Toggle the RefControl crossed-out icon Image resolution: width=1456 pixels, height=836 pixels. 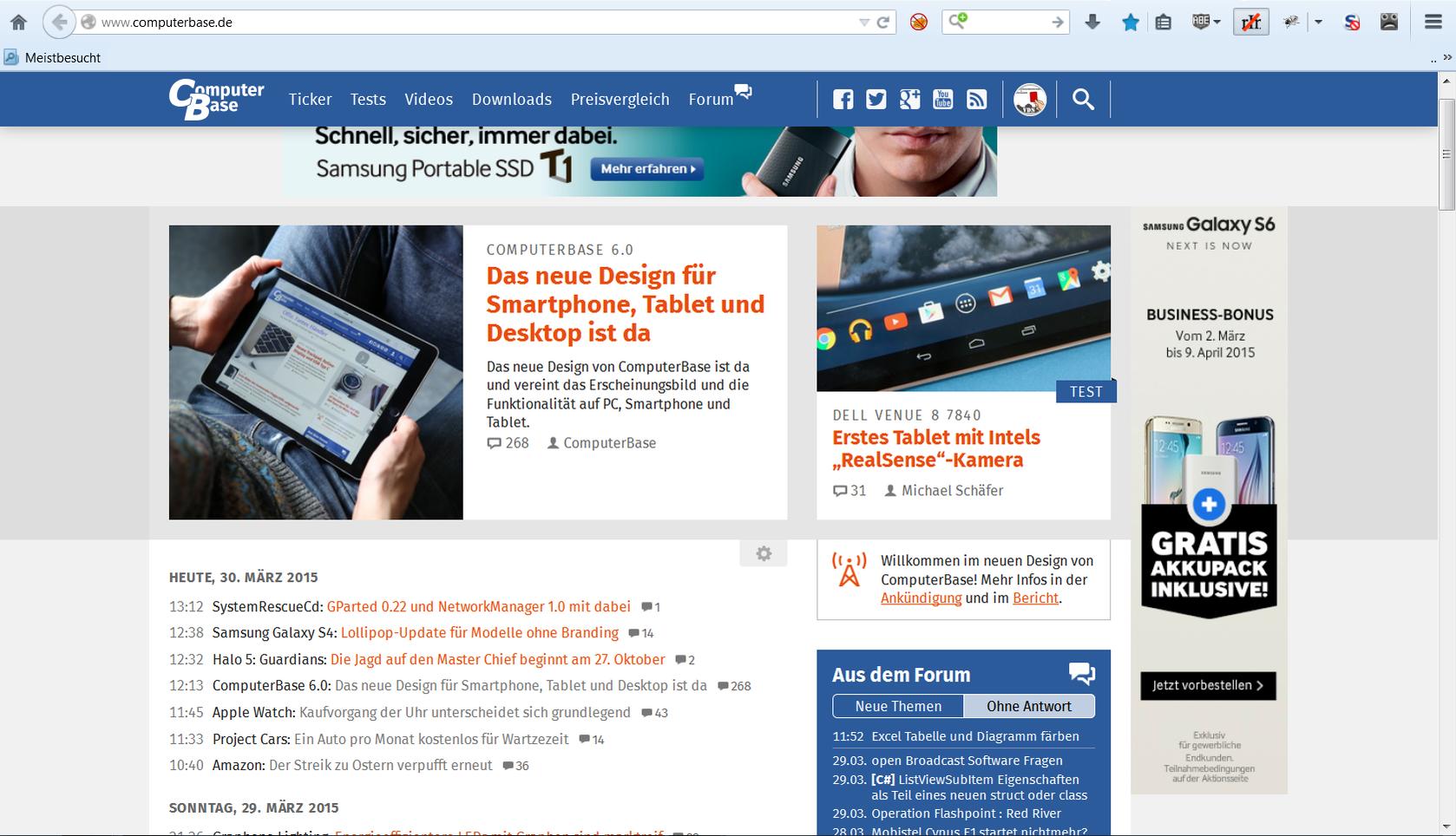[x=1251, y=23]
